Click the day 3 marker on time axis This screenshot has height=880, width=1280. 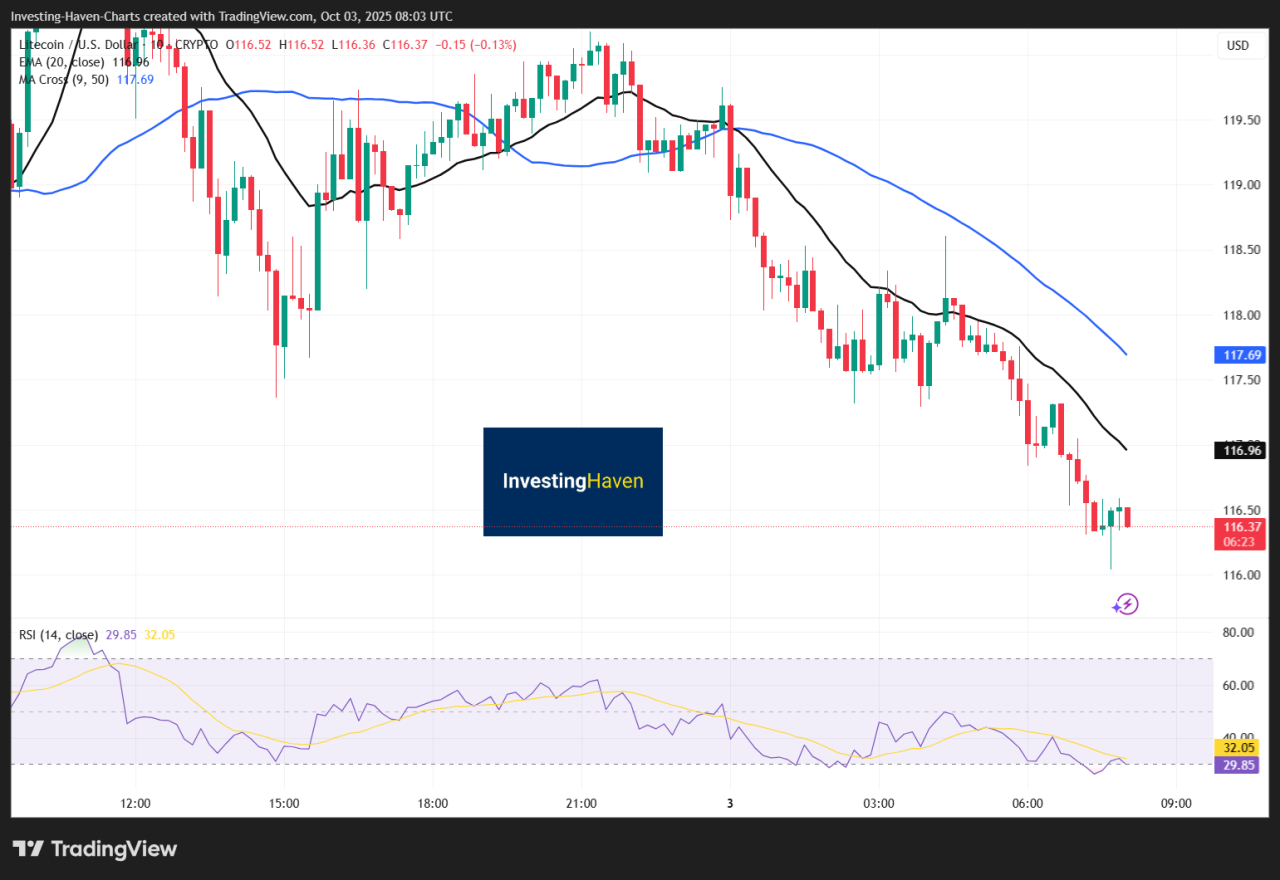[730, 803]
